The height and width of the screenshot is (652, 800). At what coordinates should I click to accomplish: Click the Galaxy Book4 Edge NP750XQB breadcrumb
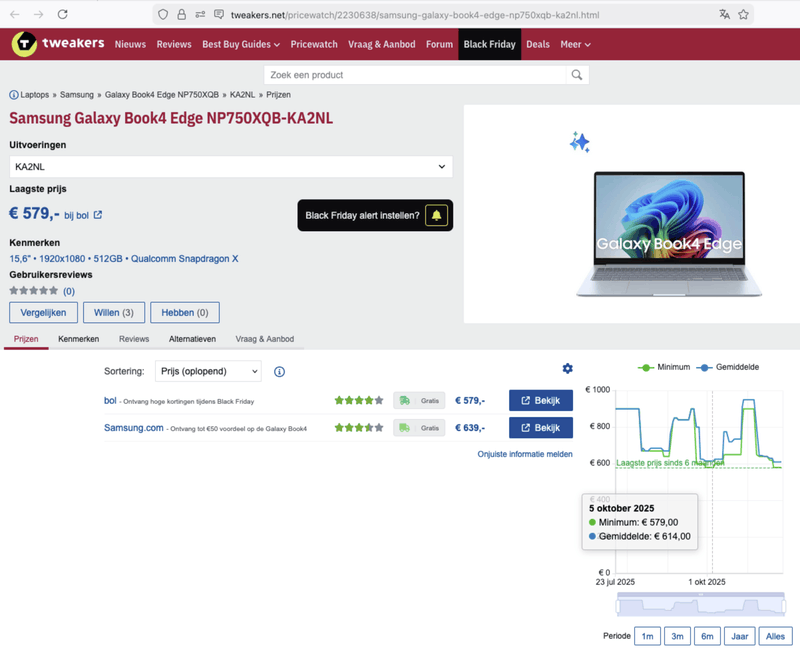point(162,95)
